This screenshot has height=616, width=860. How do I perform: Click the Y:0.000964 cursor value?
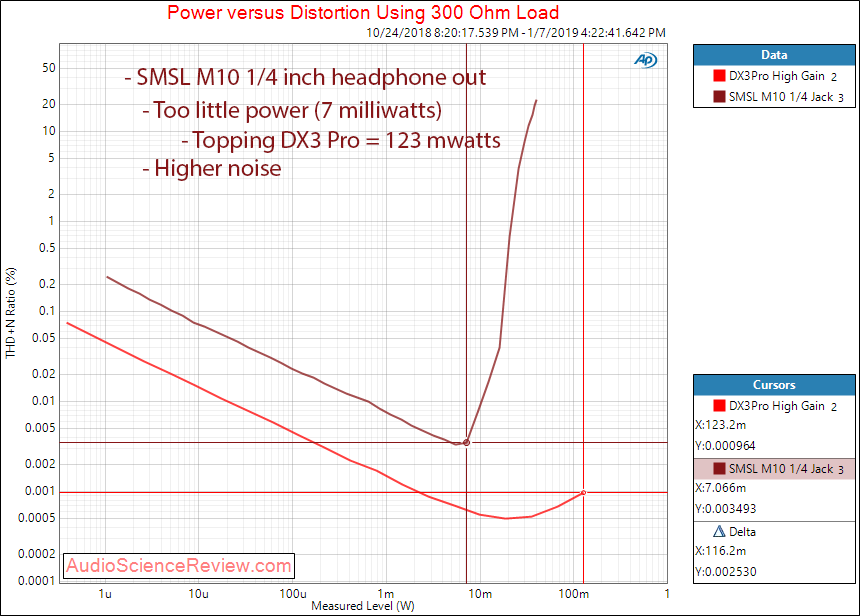(725, 445)
